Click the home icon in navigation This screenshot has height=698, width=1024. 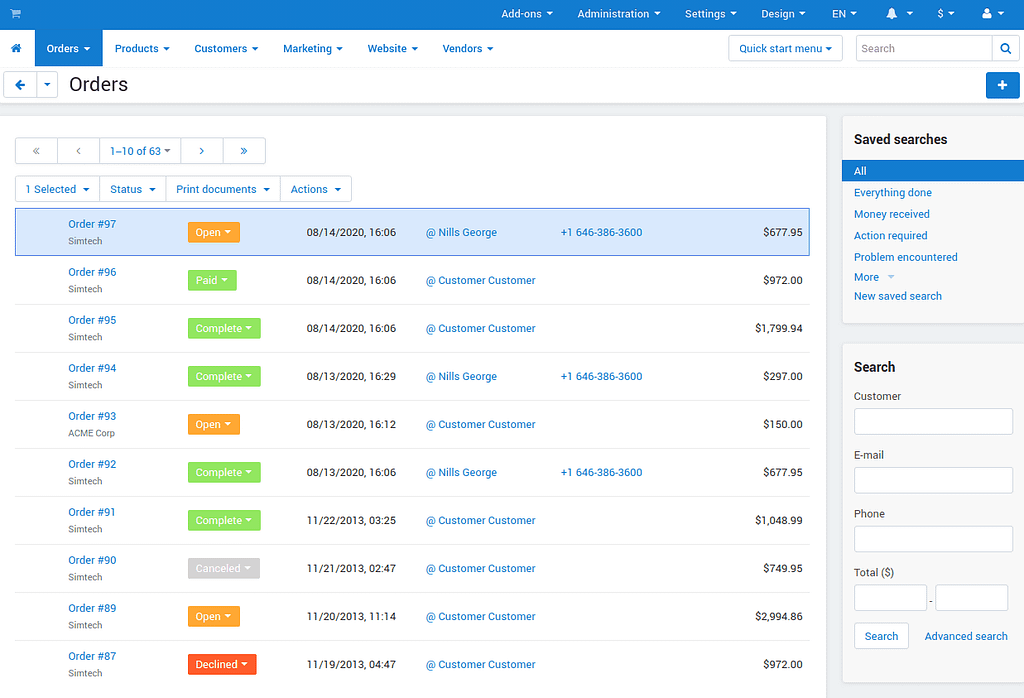16,48
